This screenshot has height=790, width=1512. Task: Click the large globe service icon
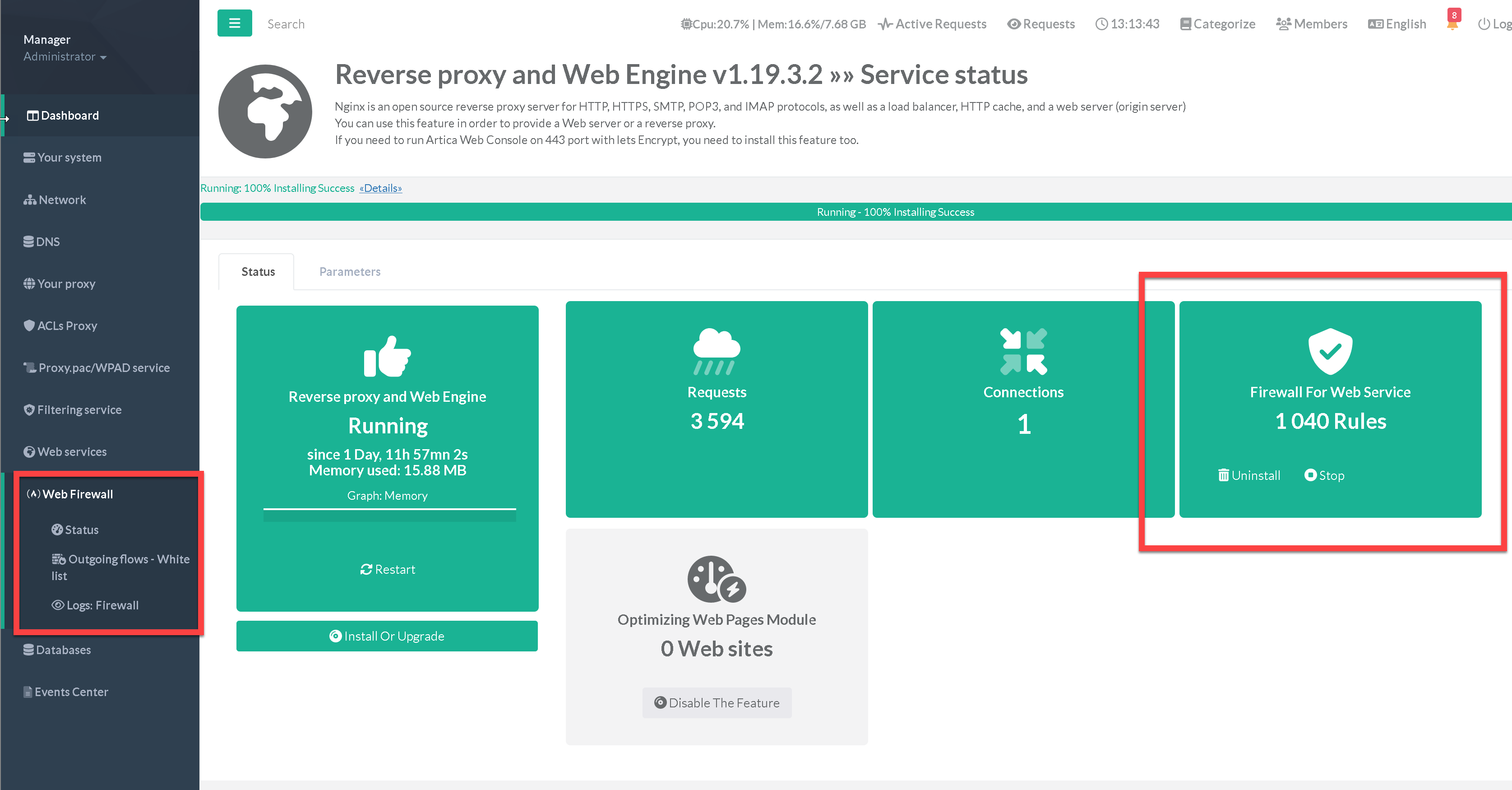point(265,112)
